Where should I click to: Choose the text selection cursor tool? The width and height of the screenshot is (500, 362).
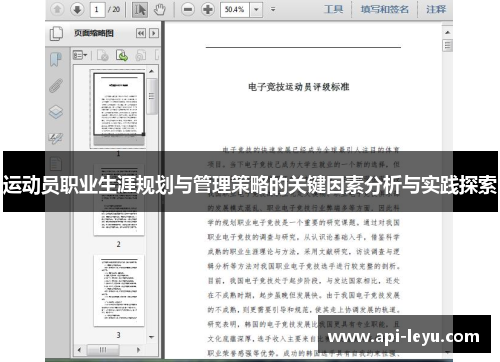[140, 9]
